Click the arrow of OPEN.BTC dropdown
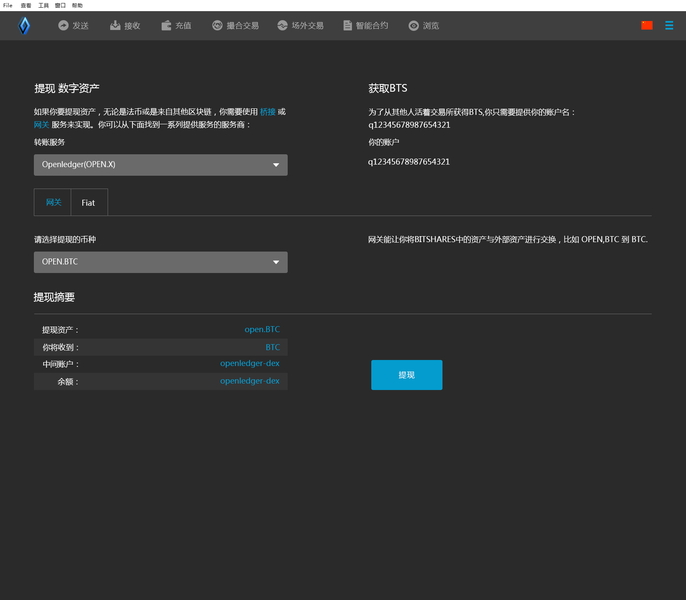Image resolution: width=686 pixels, height=600 pixels. pyautogui.click(x=276, y=262)
